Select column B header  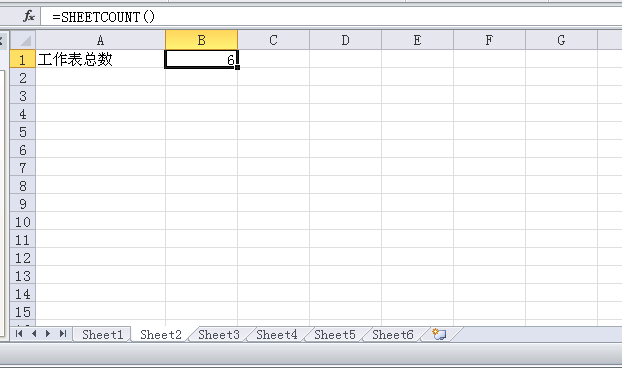(202, 40)
